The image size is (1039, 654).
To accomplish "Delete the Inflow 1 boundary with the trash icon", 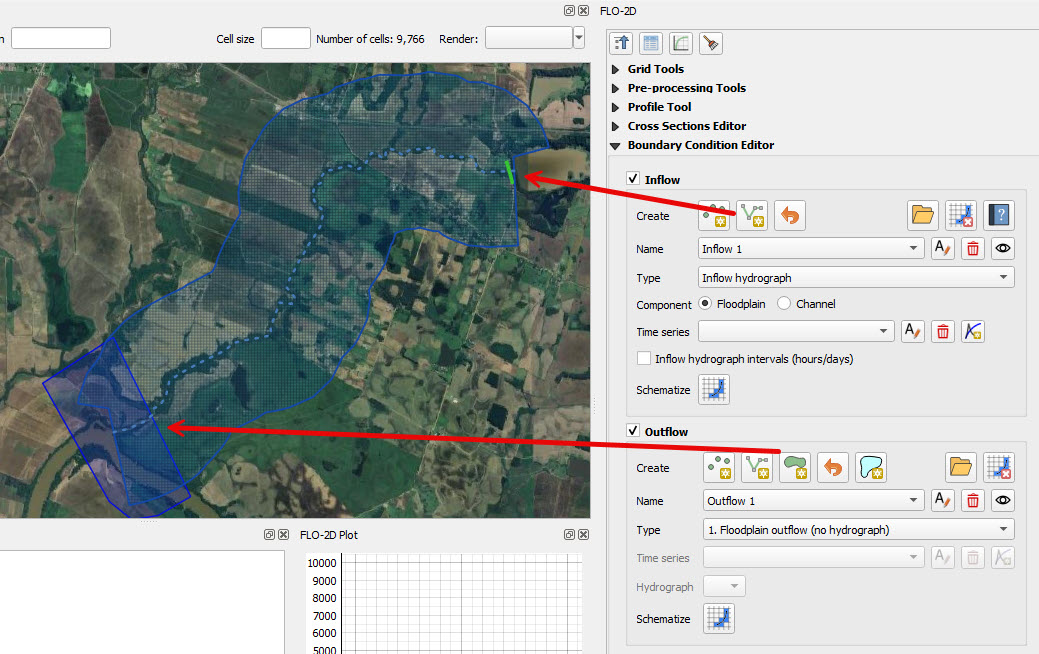I will (971, 249).
